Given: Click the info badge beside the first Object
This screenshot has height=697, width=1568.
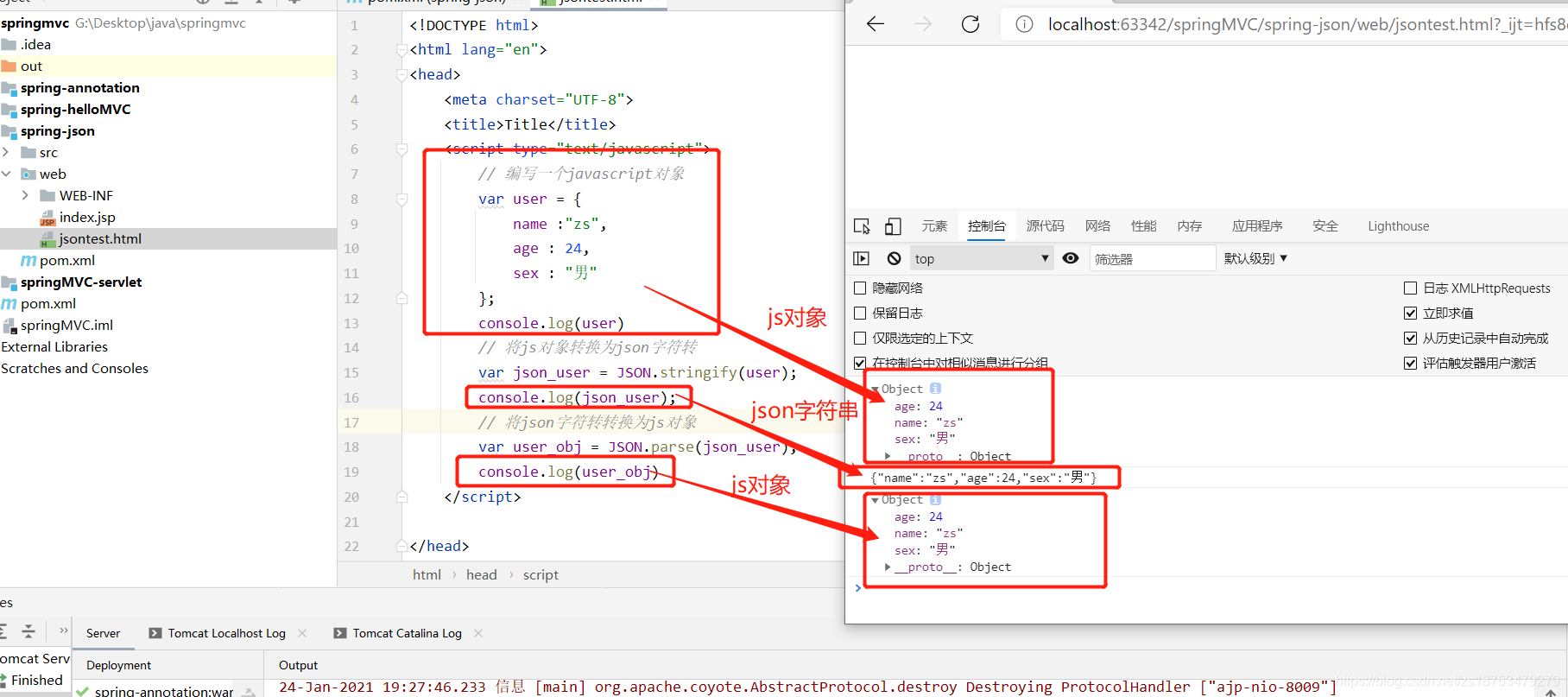Looking at the screenshot, I should [935, 389].
